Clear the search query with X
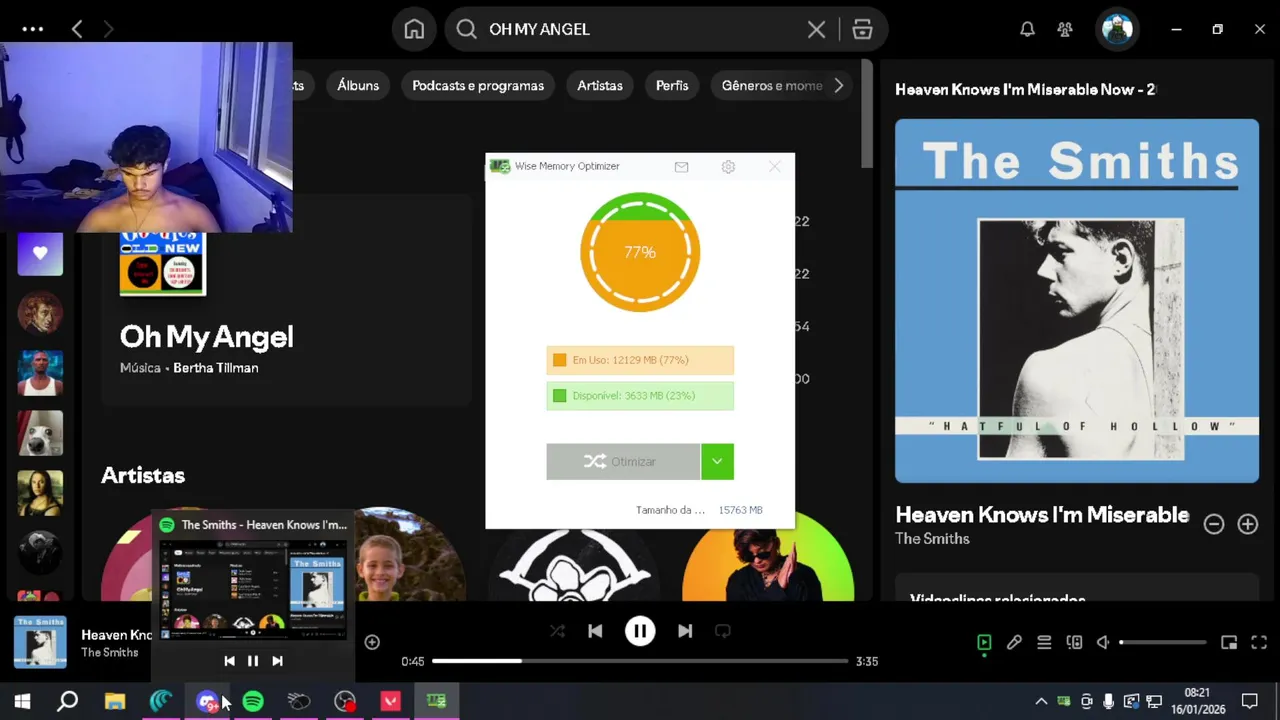The width and height of the screenshot is (1280, 720). click(x=816, y=29)
